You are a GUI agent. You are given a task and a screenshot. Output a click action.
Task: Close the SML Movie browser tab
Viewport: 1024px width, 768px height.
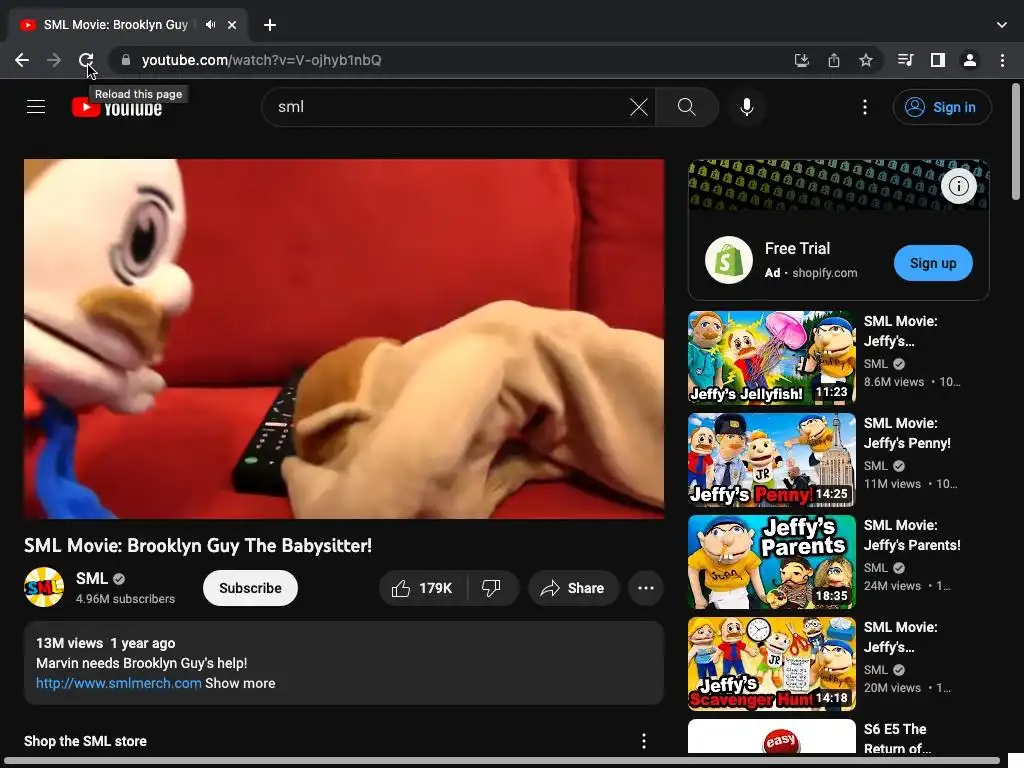coord(232,25)
